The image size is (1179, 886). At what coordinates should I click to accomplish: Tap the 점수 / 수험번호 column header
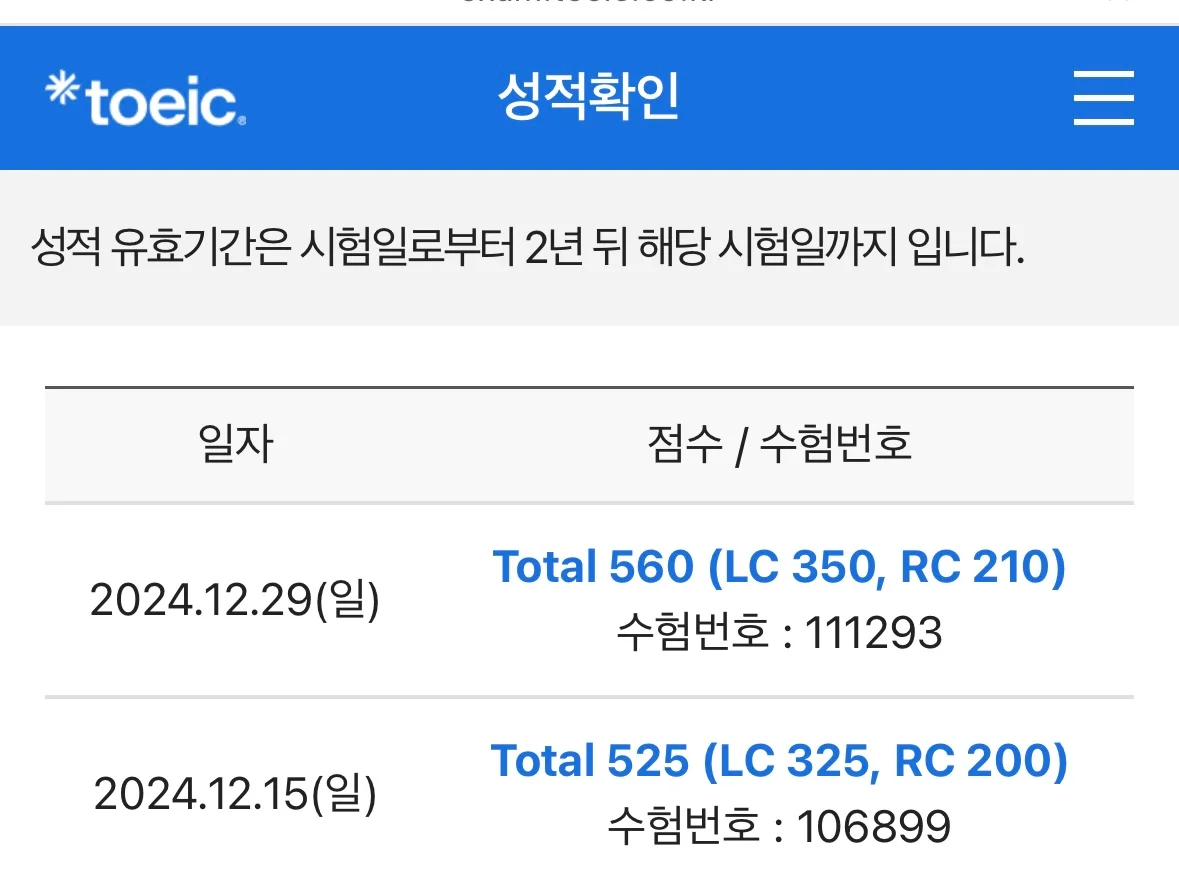pyautogui.click(x=780, y=444)
